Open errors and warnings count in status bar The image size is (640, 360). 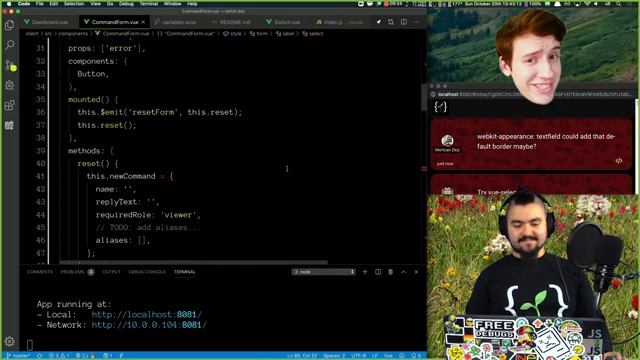[x=59, y=356]
